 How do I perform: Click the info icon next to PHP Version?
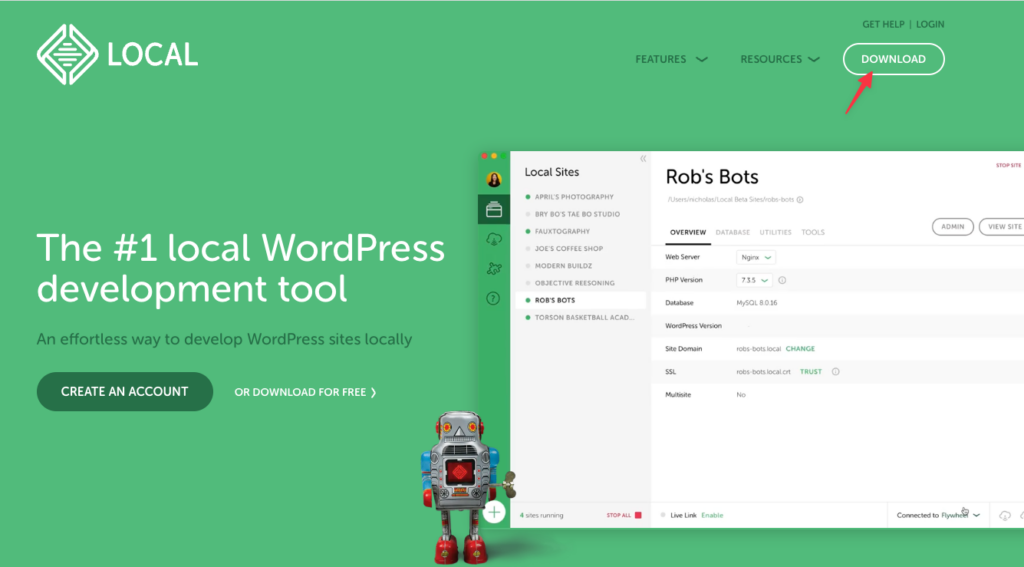point(782,280)
